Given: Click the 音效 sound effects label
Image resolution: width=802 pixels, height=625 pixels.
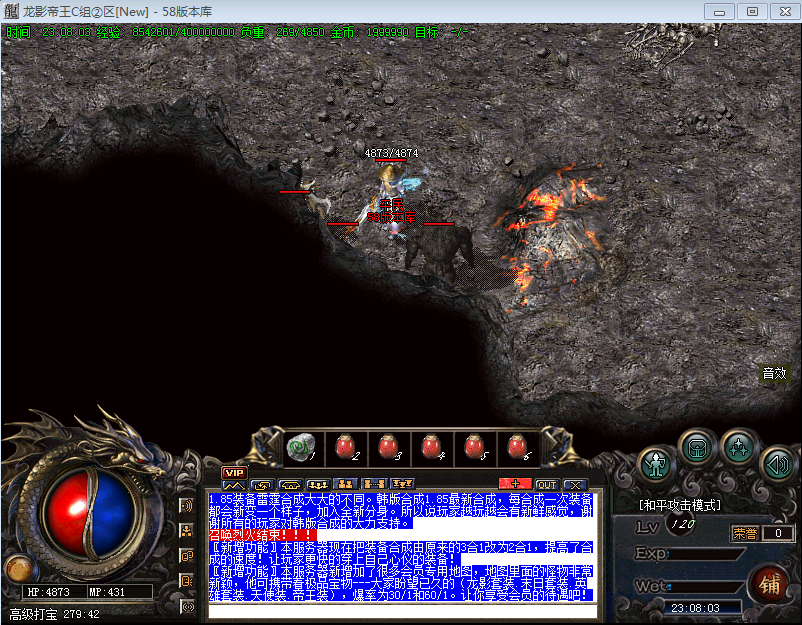Looking at the screenshot, I should [x=774, y=373].
